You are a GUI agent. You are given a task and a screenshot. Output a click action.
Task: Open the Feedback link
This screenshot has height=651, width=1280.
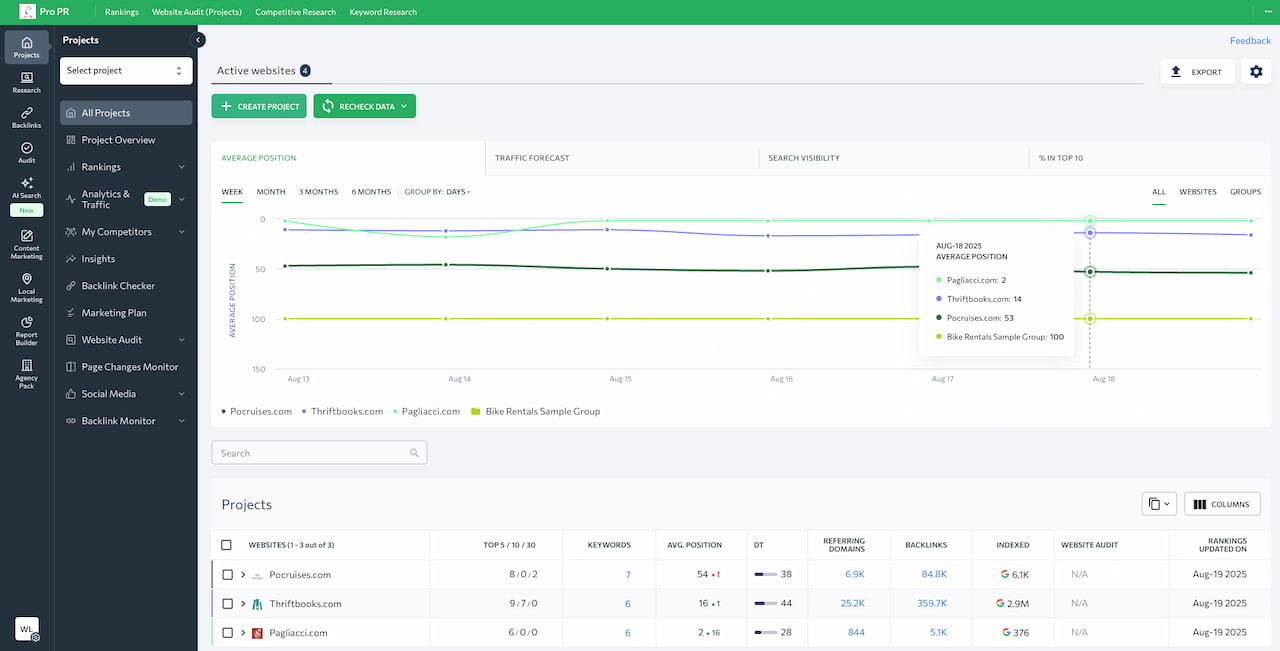tap(1250, 41)
